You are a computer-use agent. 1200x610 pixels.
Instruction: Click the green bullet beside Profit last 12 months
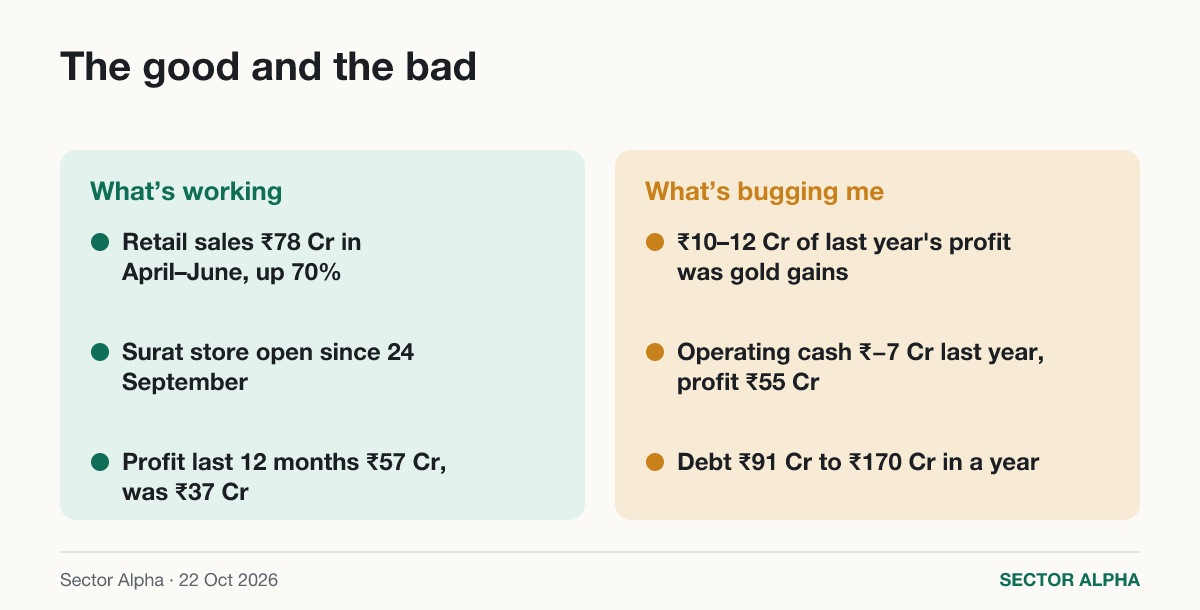[x=99, y=462]
